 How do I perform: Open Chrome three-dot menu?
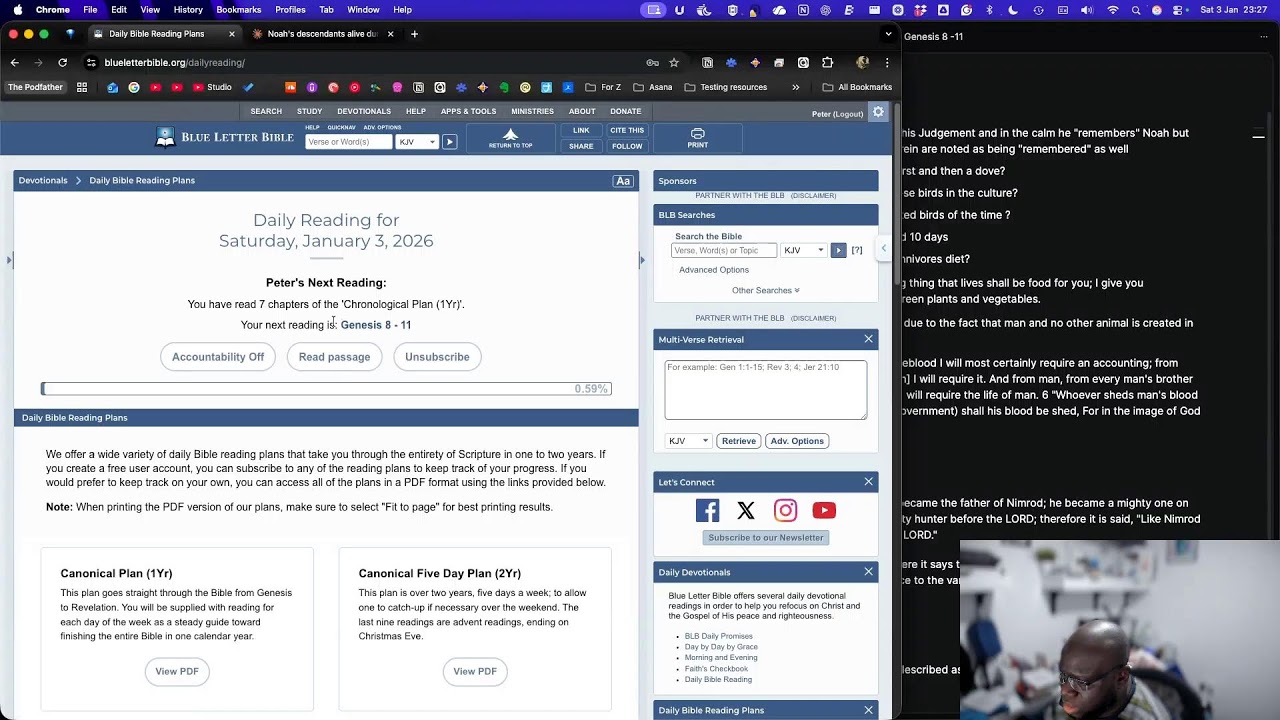886,62
